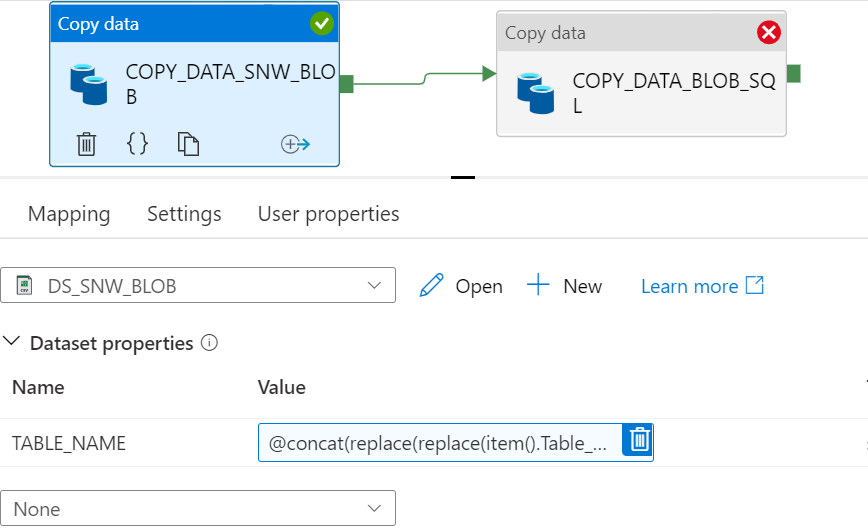Viewport: 868px width, 528px height.
Task: Click the Value column header
Action: [282, 387]
